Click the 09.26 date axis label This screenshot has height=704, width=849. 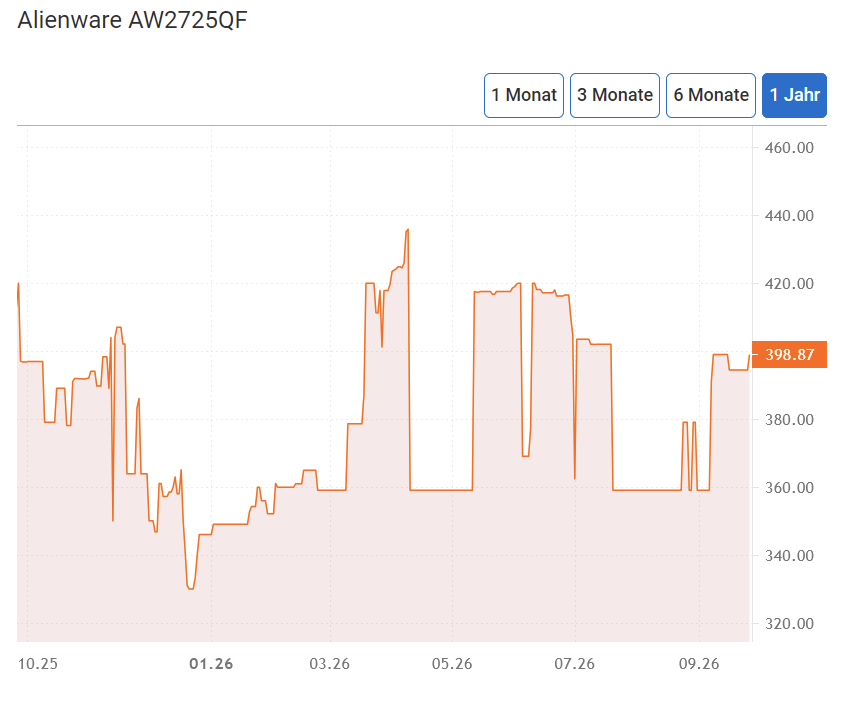699,664
